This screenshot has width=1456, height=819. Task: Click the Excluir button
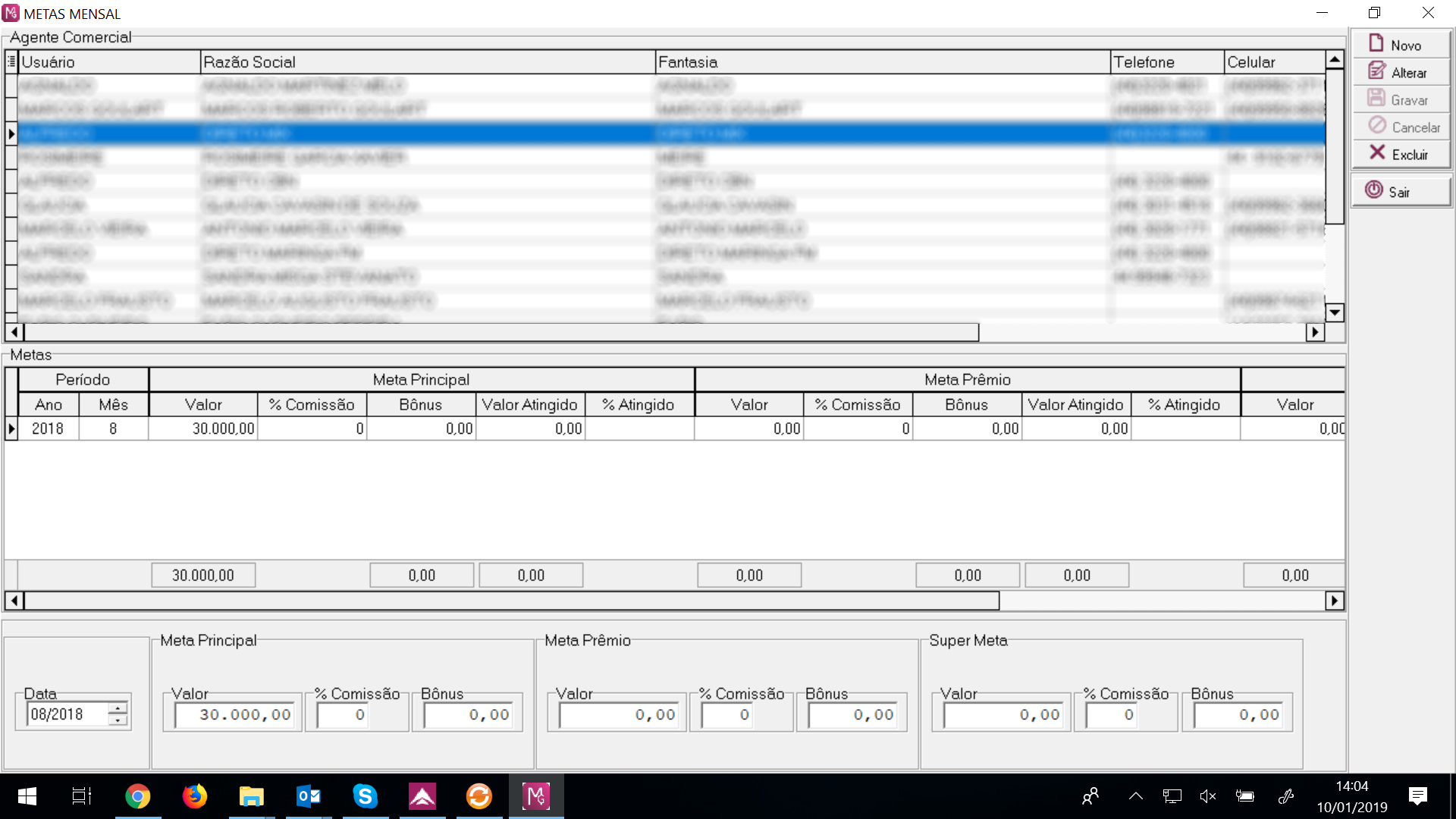1401,154
